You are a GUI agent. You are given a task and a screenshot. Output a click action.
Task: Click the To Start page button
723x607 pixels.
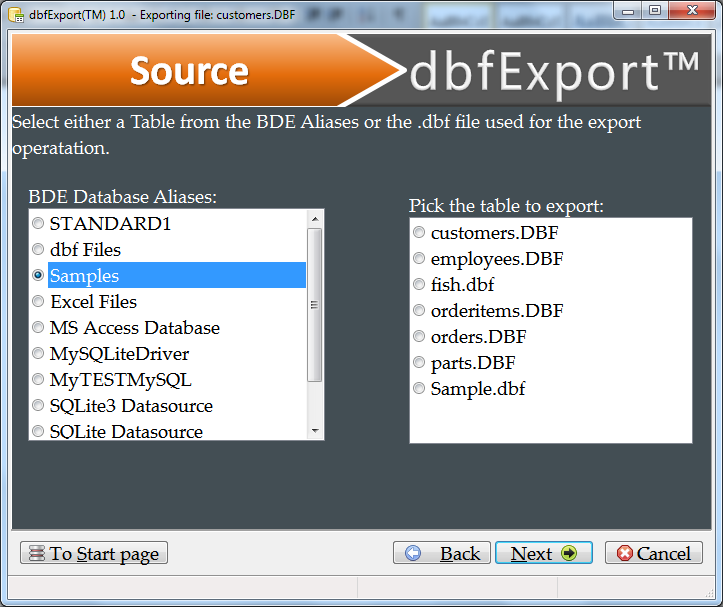click(94, 553)
